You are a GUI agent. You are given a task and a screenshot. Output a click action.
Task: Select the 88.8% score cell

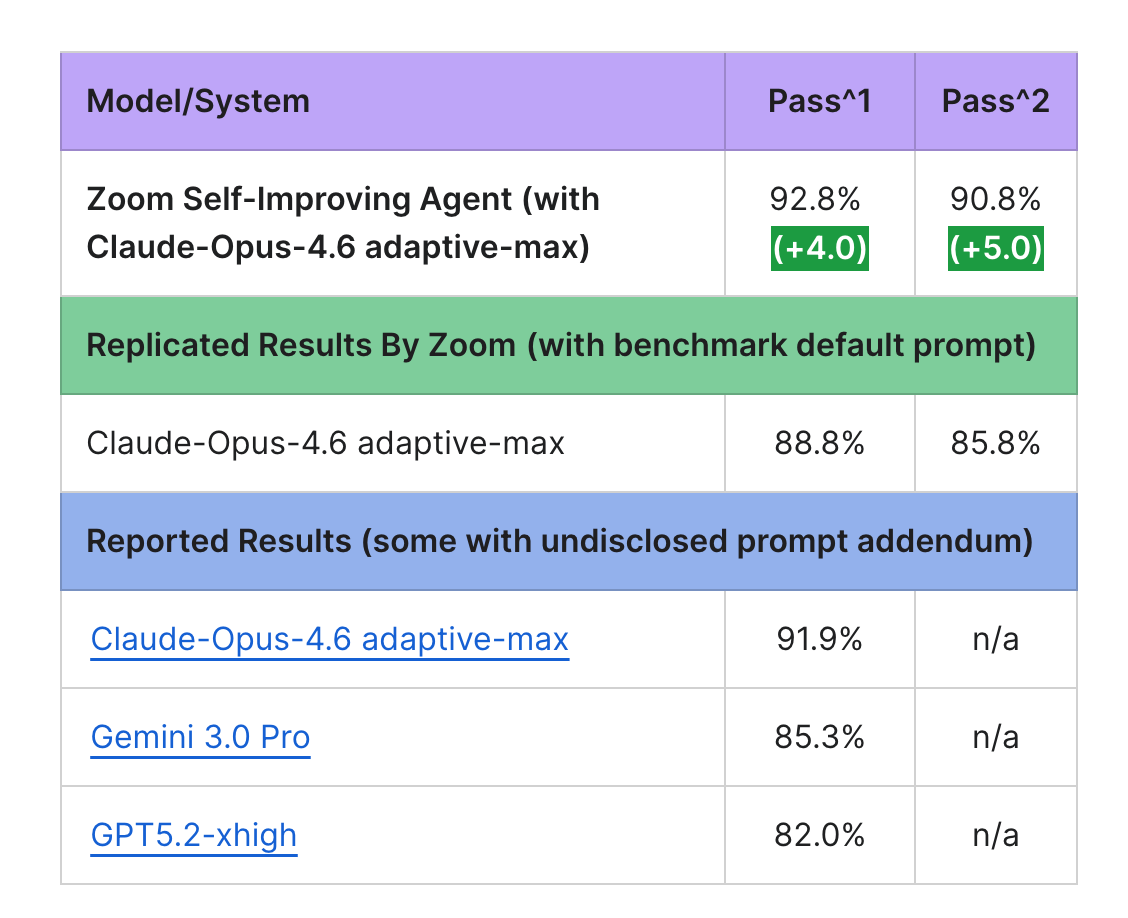(x=819, y=442)
